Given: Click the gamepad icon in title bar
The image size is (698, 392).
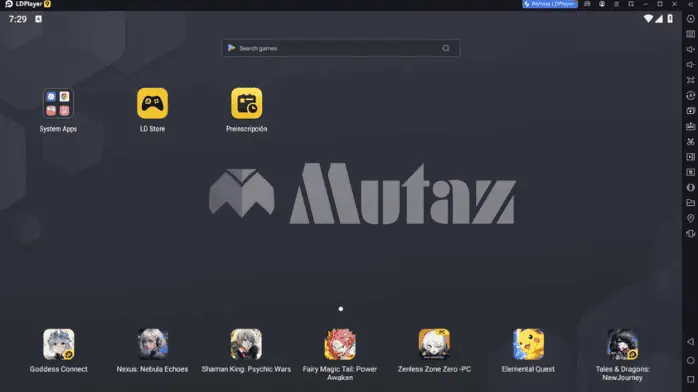Looking at the screenshot, I should [x=587, y=4].
